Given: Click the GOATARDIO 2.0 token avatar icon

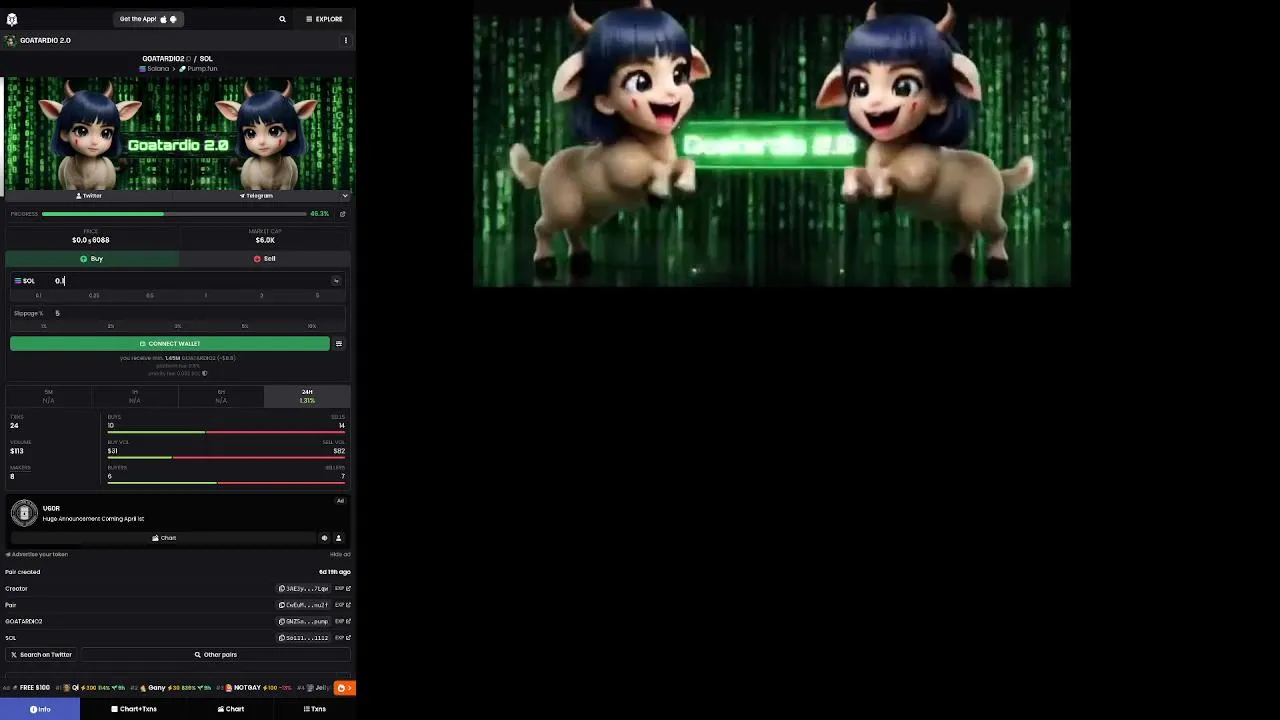Looking at the screenshot, I should [11, 41].
